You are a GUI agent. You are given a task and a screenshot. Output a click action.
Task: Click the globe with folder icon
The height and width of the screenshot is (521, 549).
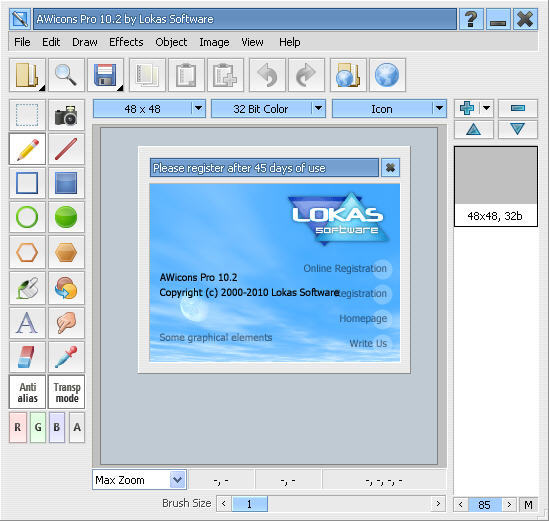coord(348,75)
